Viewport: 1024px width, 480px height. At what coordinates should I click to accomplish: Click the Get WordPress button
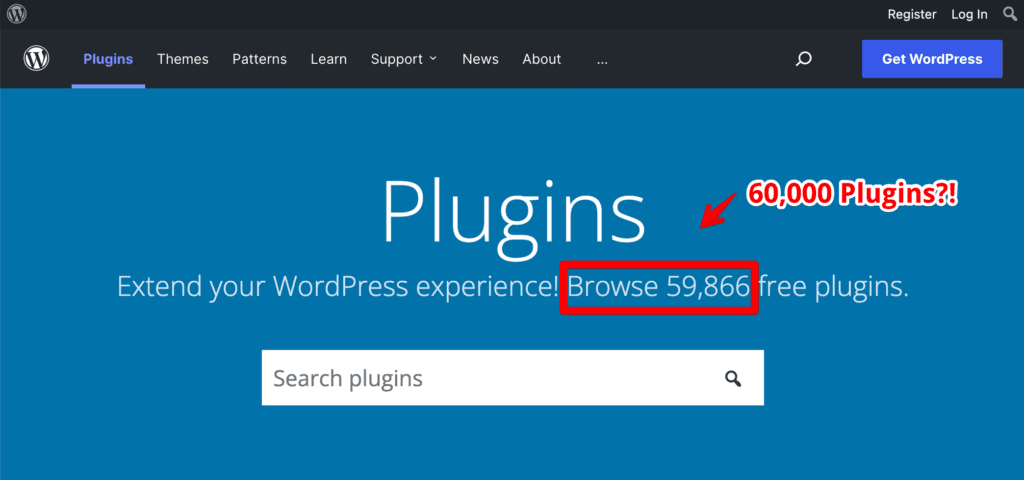pos(932,59)
